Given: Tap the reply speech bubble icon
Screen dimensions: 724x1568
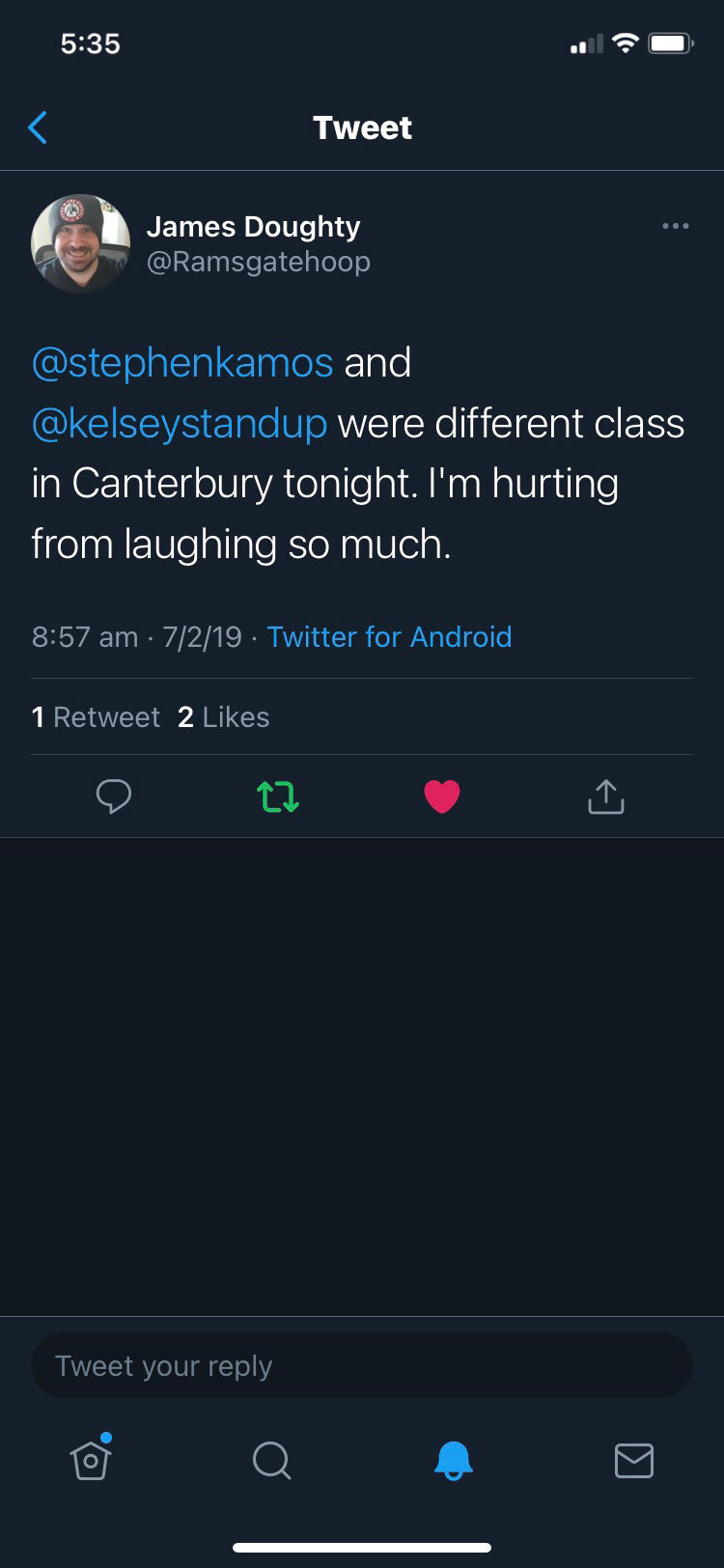Looking at the screenshot, I should point(114,797).
